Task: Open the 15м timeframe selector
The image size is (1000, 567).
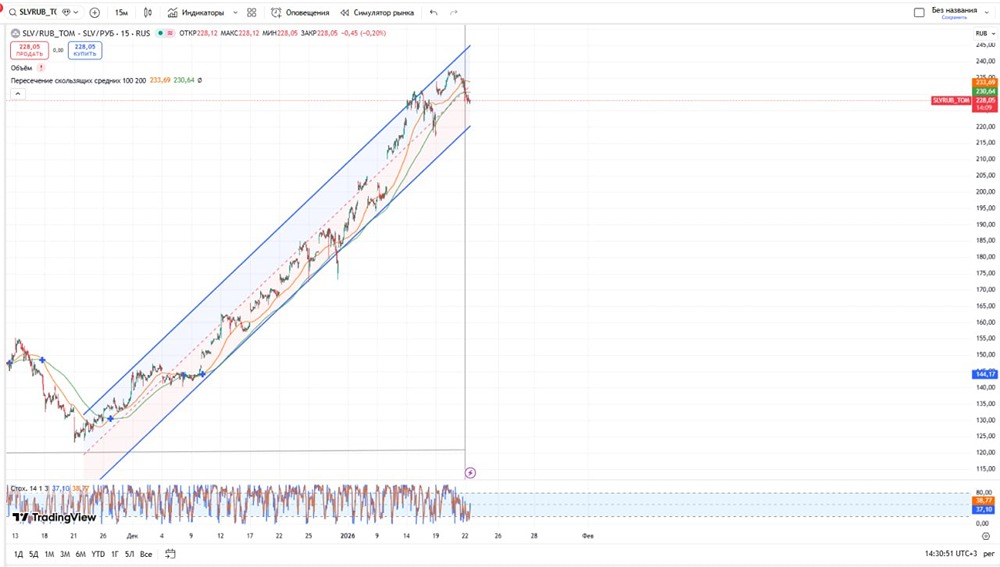Action: (121, 13)
